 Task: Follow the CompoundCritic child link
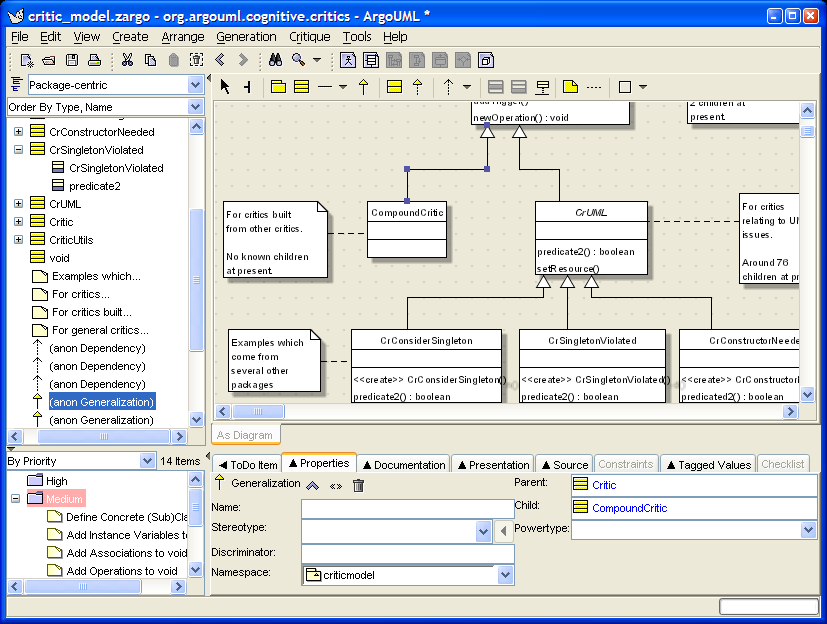629,508
